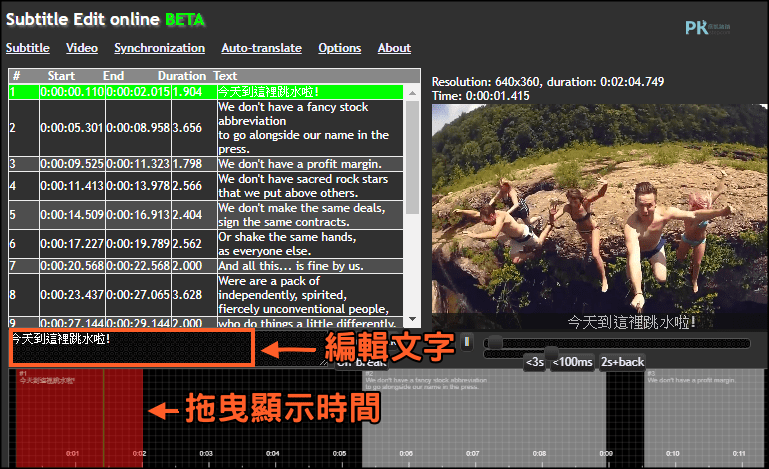Step back with the <100ms button
Viewport: 769px width, 469px height.
pyautogui.click(x=572, y=362)
